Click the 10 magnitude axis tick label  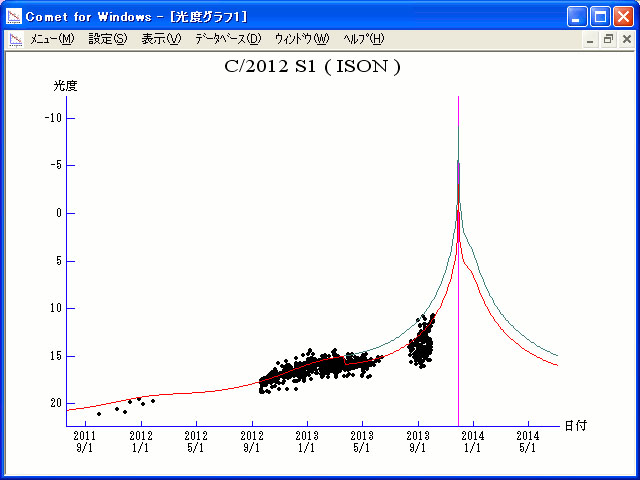(56, 308)
